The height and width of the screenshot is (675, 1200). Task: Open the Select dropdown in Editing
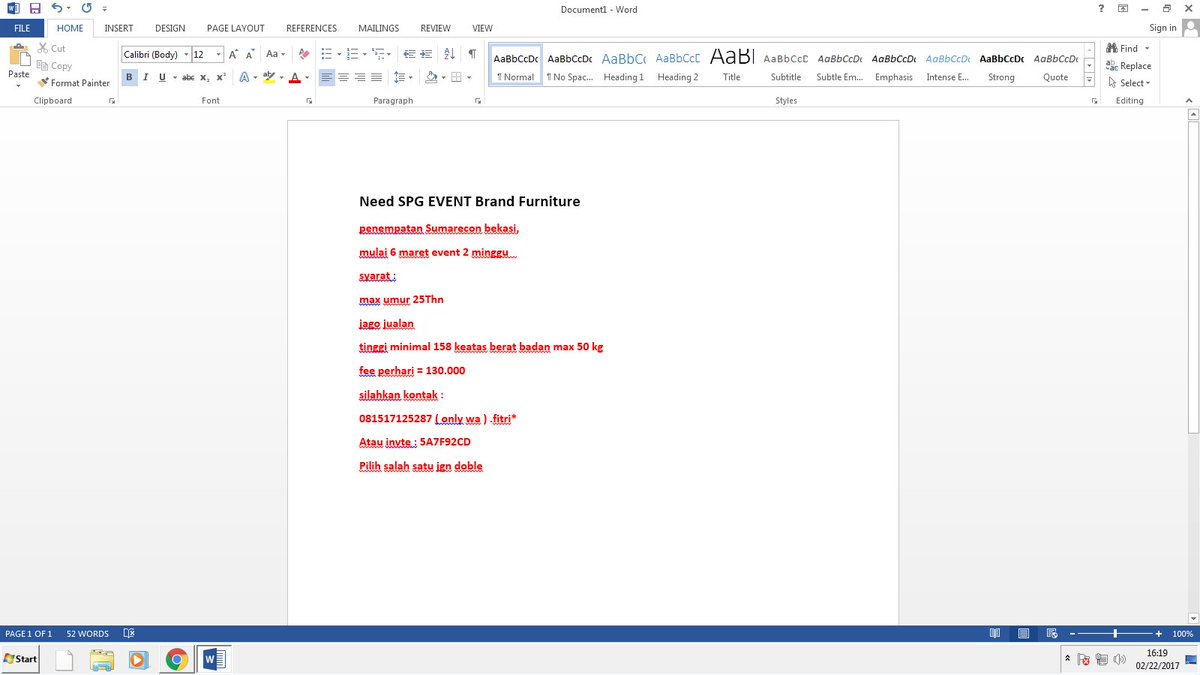1130,83
